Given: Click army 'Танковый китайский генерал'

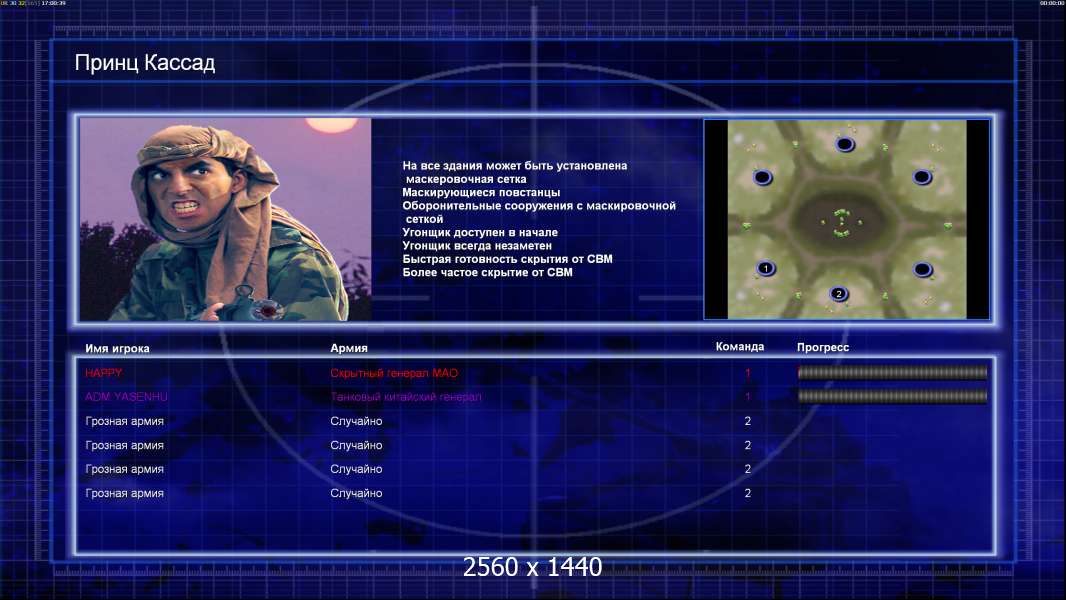Looking at the screenshot, I should (x=406, y=397).
